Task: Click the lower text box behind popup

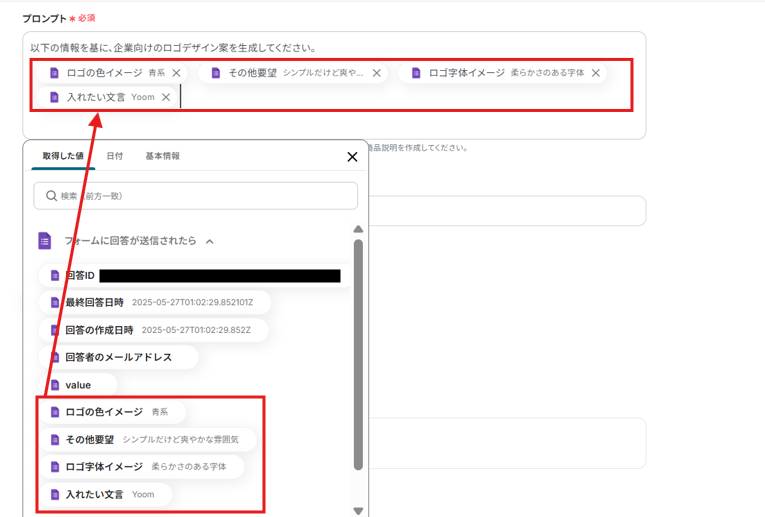Action: [x=507, y=443]
